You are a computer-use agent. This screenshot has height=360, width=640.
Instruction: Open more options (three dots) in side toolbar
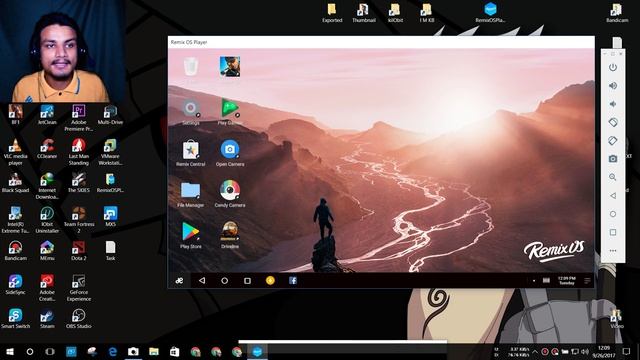(x=613, y=251)
